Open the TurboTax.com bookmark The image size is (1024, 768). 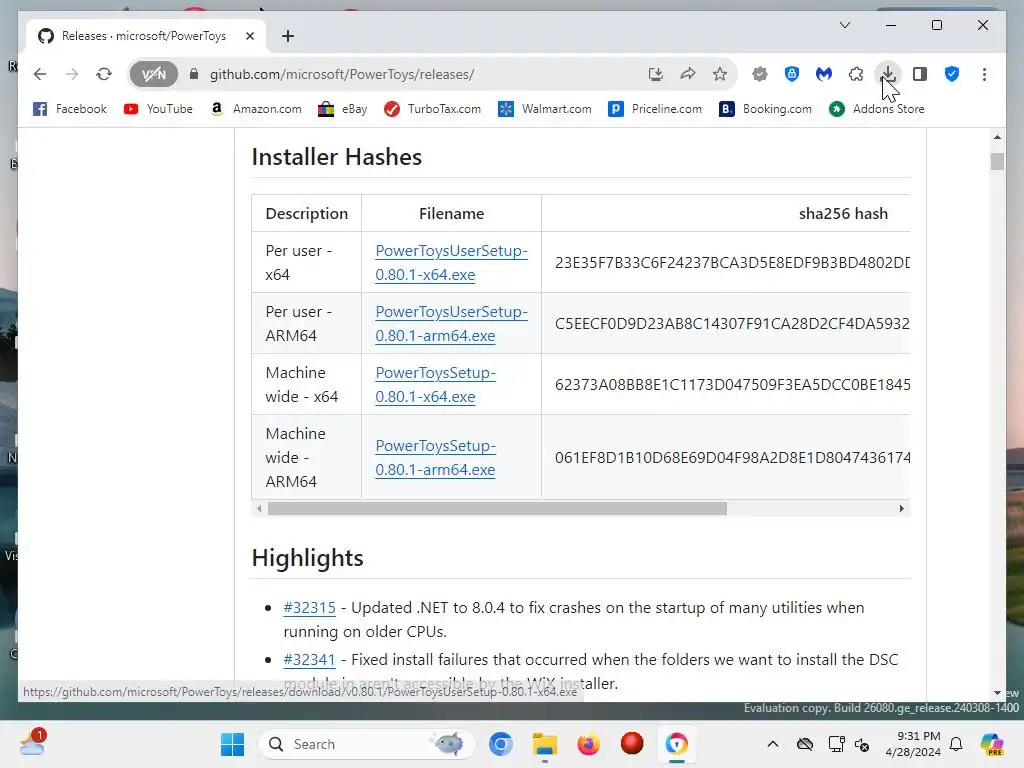click(432, 109)
